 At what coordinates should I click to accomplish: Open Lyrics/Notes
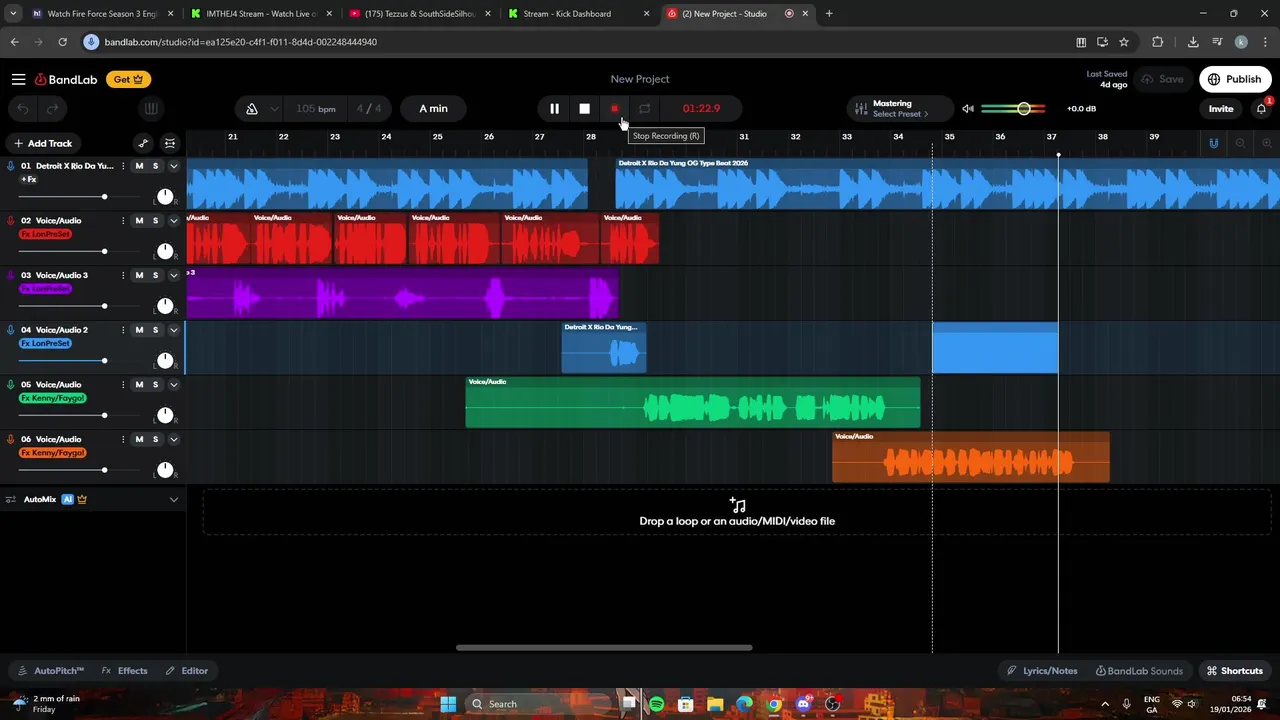point(1042,671)
